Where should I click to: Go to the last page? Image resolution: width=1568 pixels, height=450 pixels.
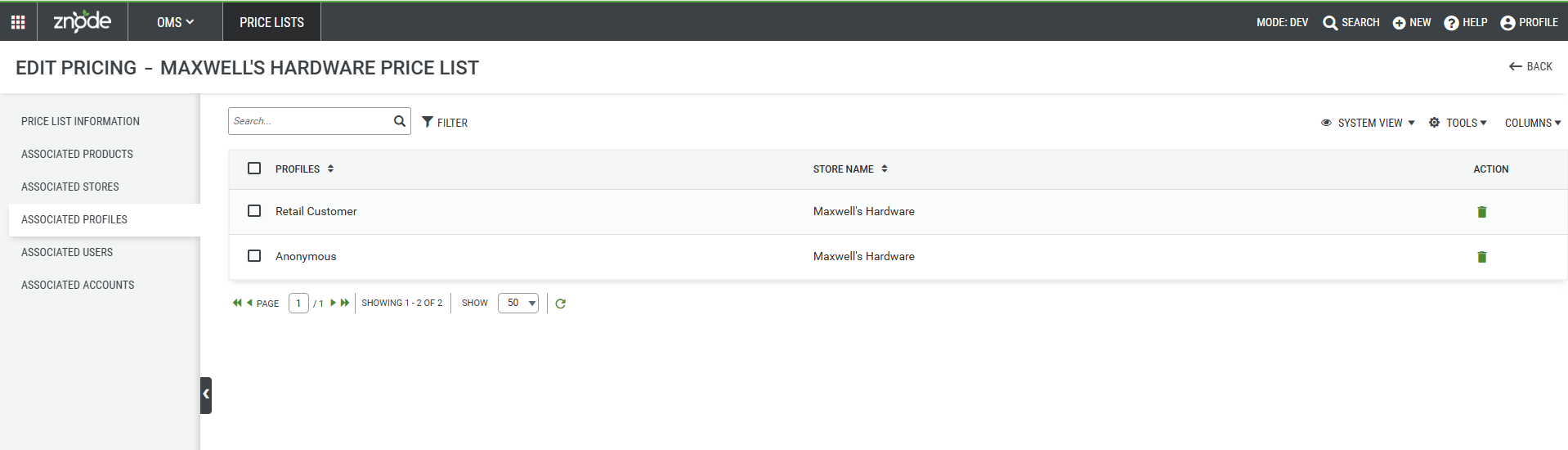[345, 303]
